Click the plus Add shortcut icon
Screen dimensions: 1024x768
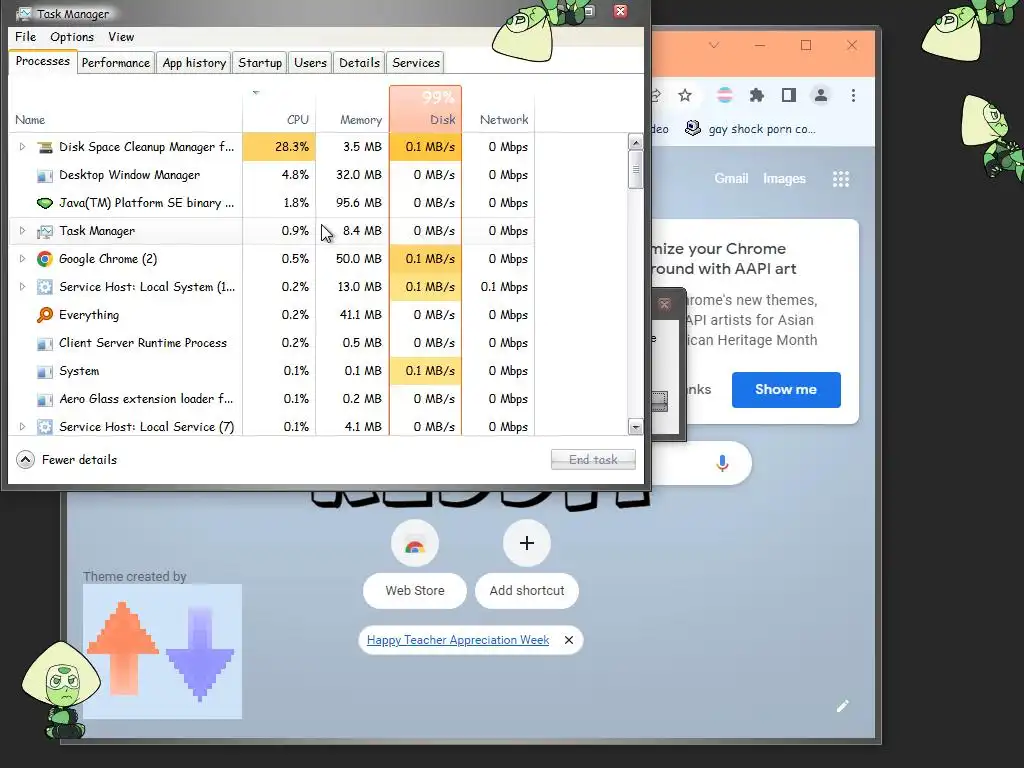click(x=527, y=543)
